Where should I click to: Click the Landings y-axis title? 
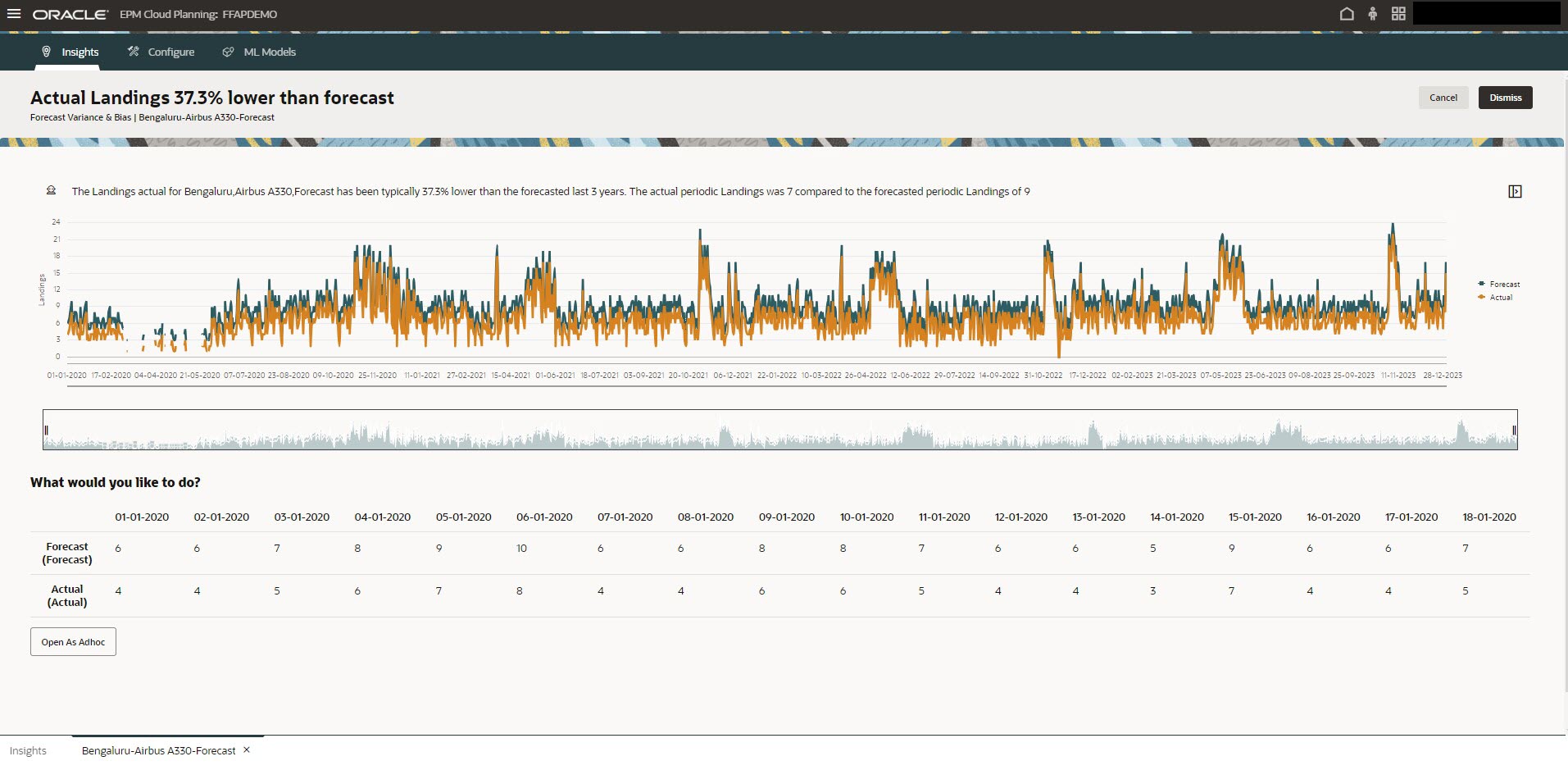tap(42, 289)
